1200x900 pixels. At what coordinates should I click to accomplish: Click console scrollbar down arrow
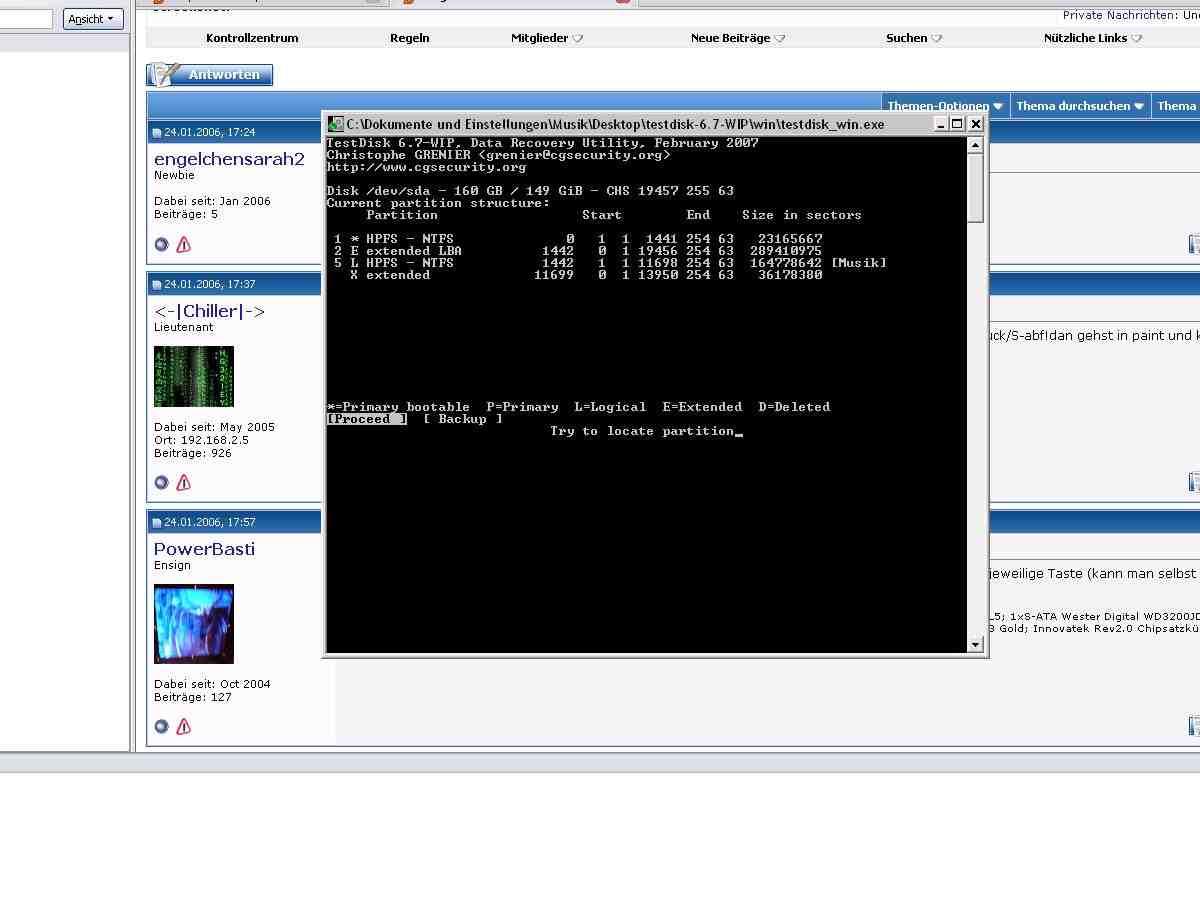[x=976, y=645]
